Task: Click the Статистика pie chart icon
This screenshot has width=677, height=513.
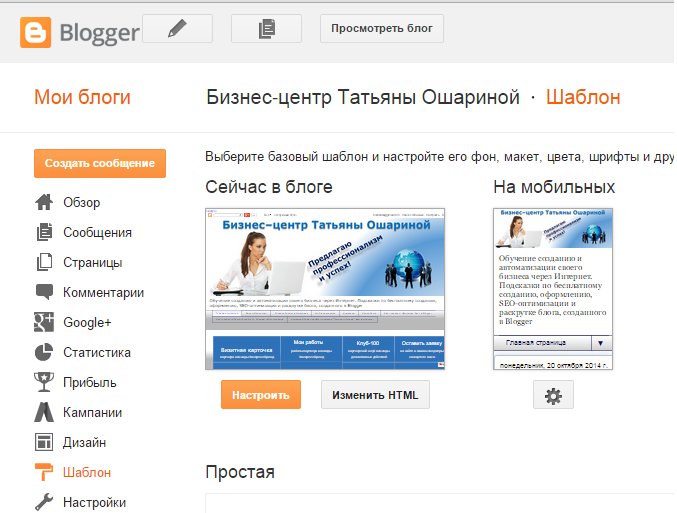Action: 44,352
